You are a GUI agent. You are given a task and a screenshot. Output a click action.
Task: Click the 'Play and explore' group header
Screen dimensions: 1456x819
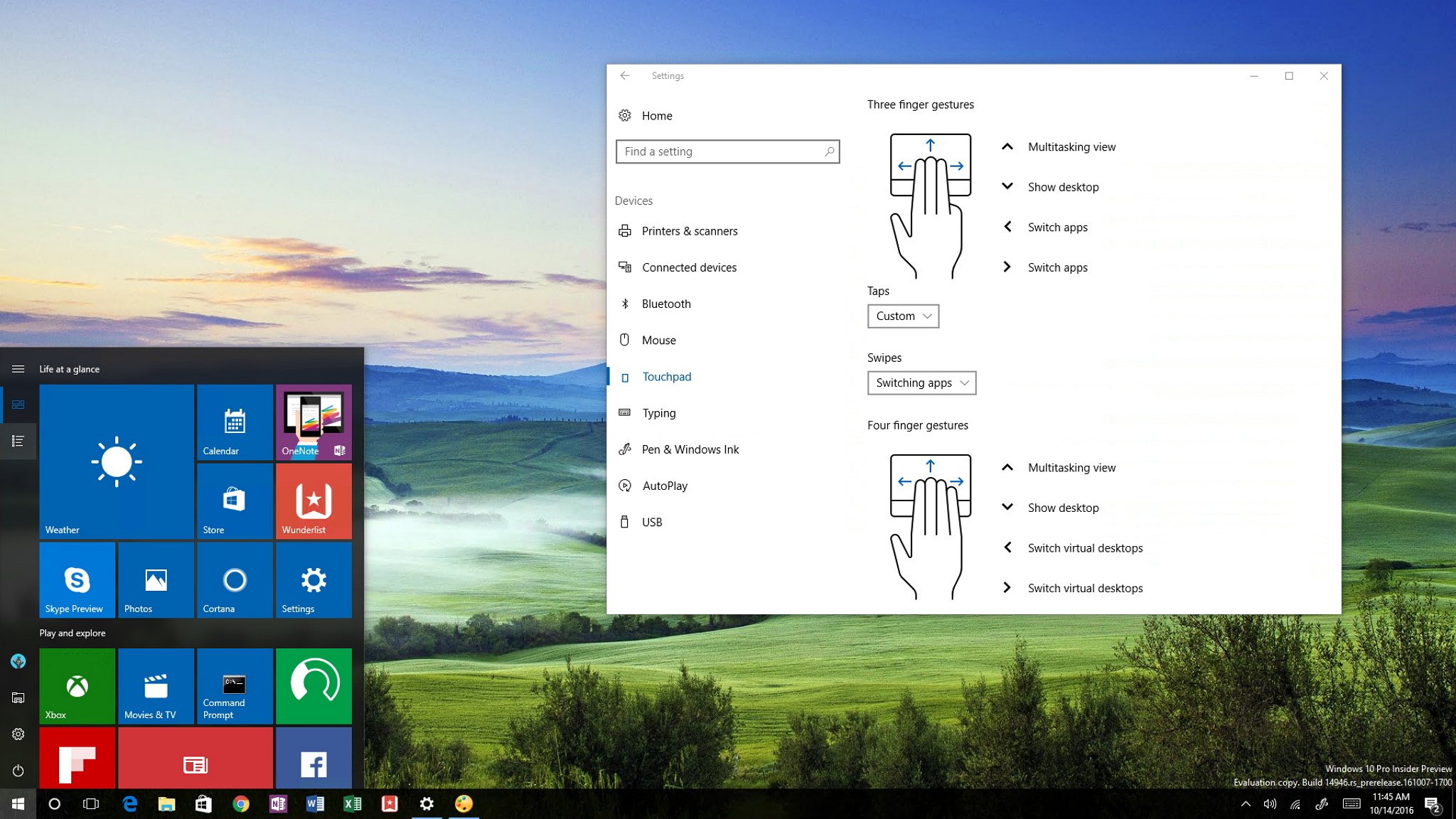(73, 633)
